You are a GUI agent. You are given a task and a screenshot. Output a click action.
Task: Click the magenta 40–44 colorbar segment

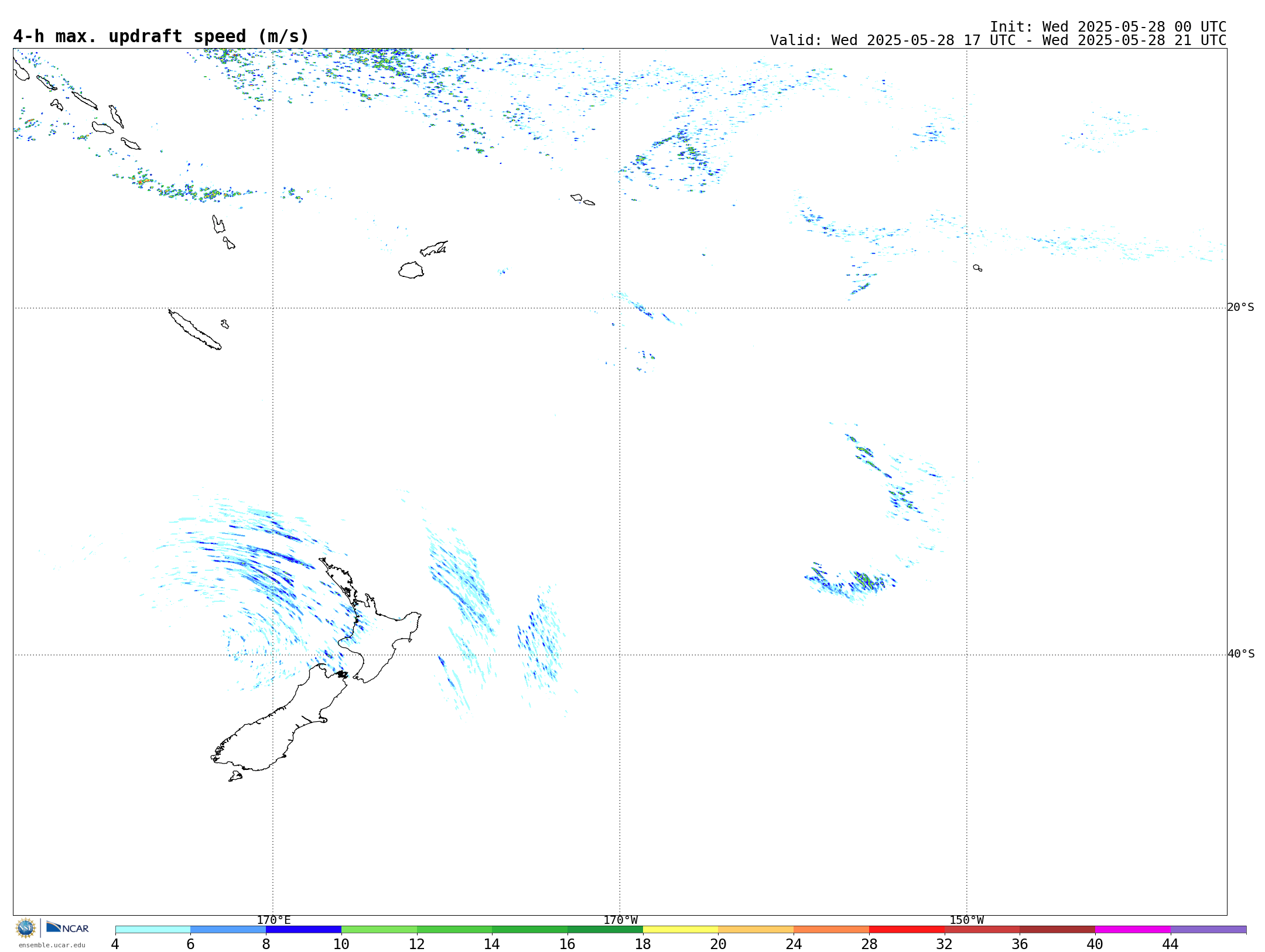[x=1133, y=929]
